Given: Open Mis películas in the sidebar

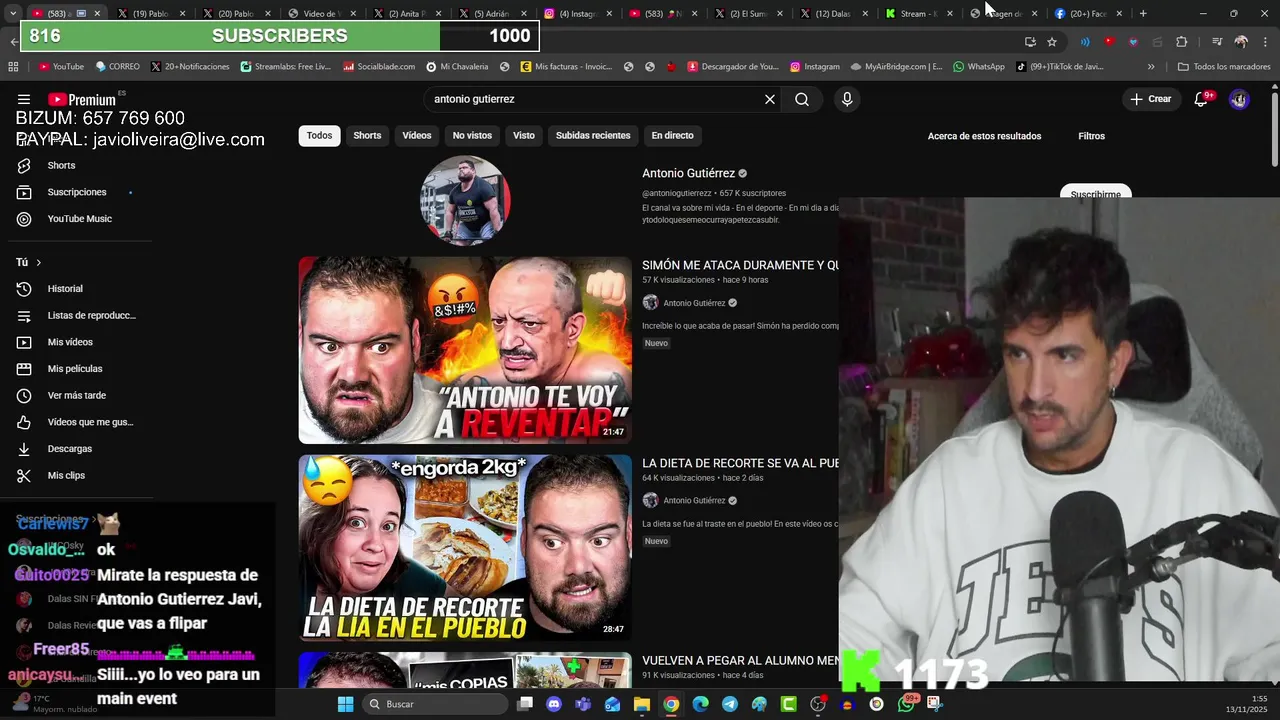Looking at the screenshot, I should pyautogui.click(x=75, y=369).
